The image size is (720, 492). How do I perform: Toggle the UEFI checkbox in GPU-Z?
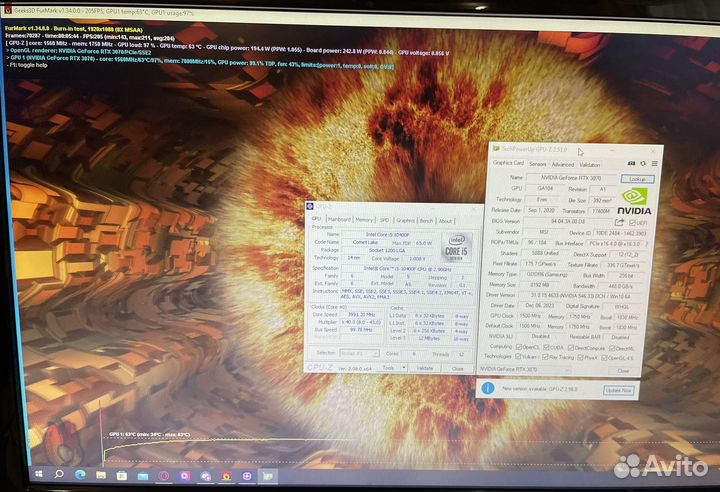[x=632, y=223]
